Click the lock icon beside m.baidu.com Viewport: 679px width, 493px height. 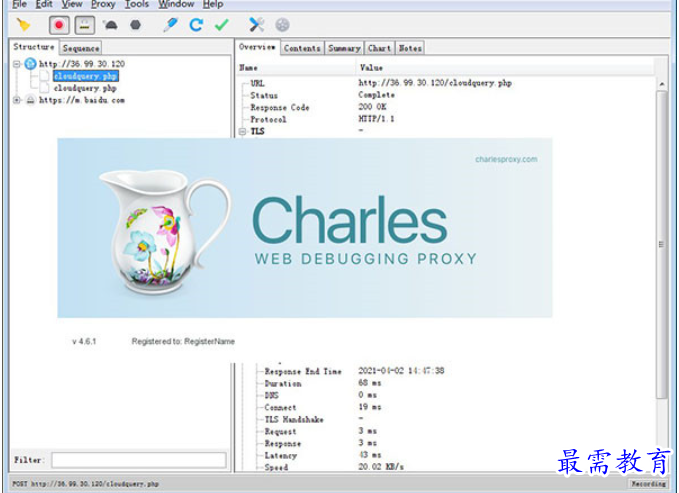tap(30, 101)
